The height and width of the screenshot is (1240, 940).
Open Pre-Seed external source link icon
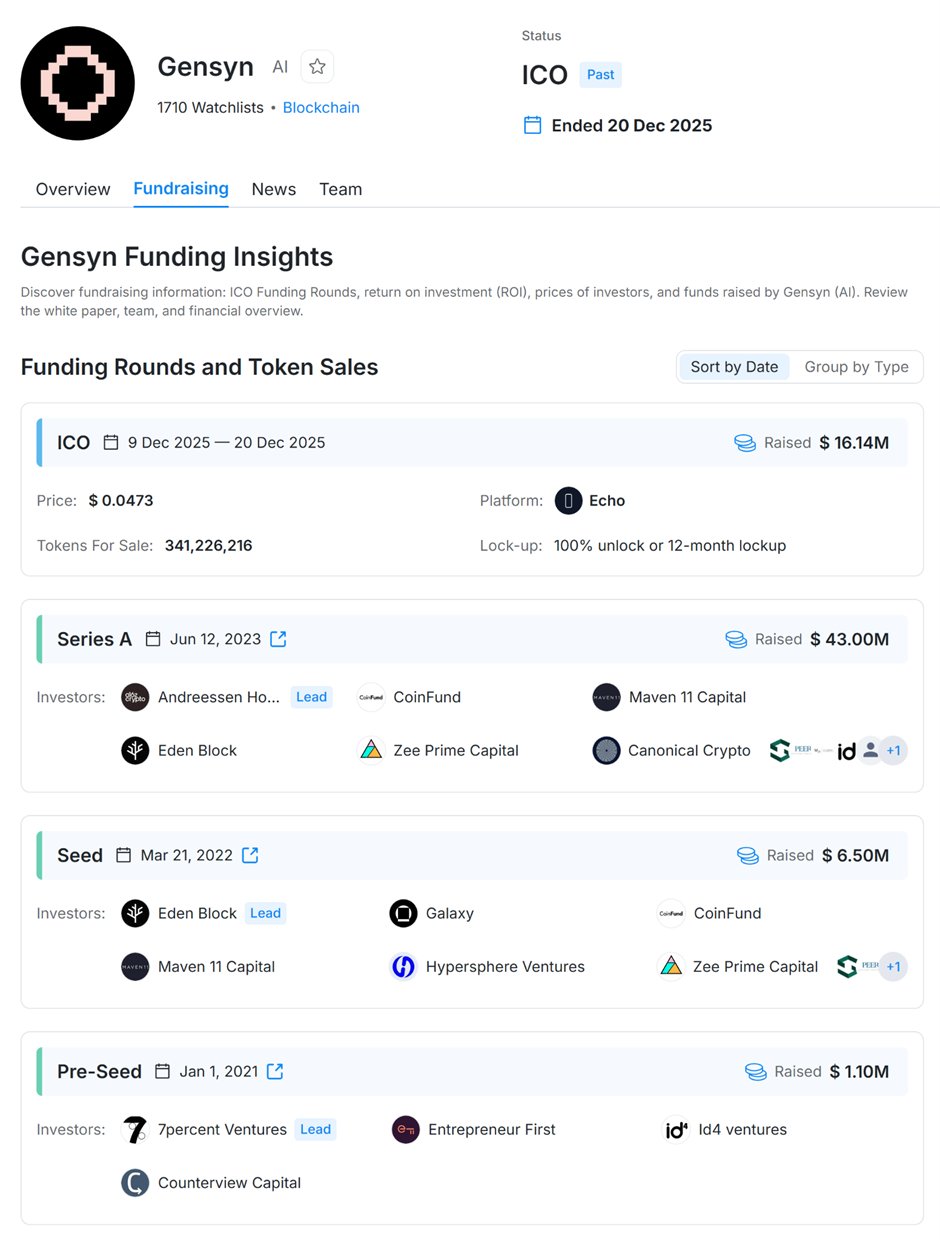click(x=275, y=1071)
